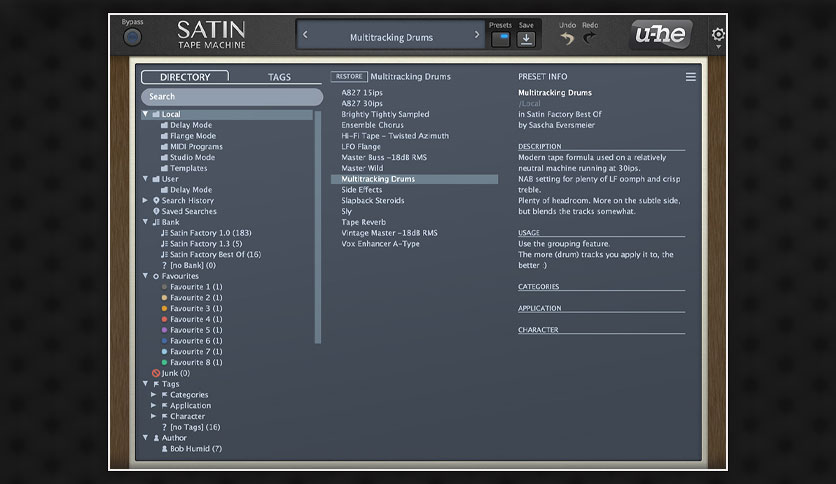Screen dimensions: 836x484
Task: Select Favourite 6 blue entry
Action: coord(191,341)
